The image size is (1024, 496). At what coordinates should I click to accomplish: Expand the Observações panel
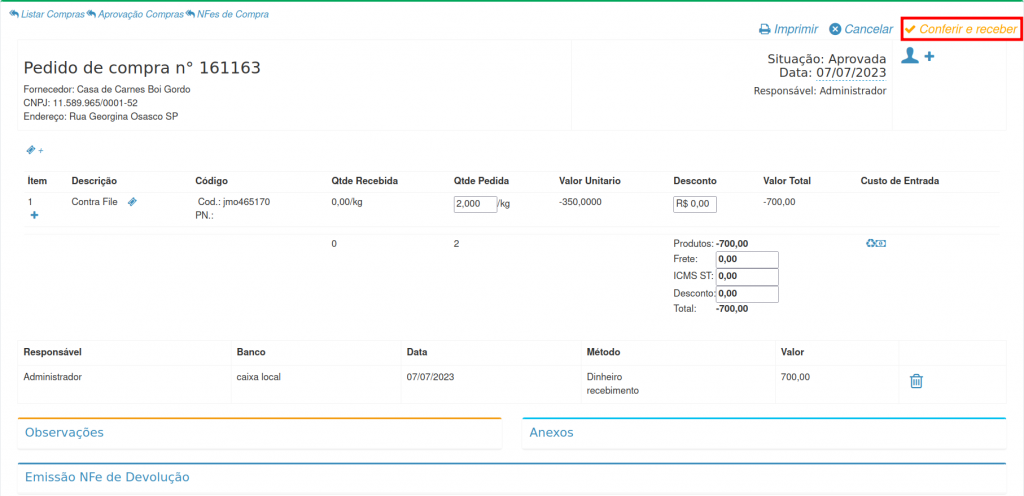click(x=65, y=433)
